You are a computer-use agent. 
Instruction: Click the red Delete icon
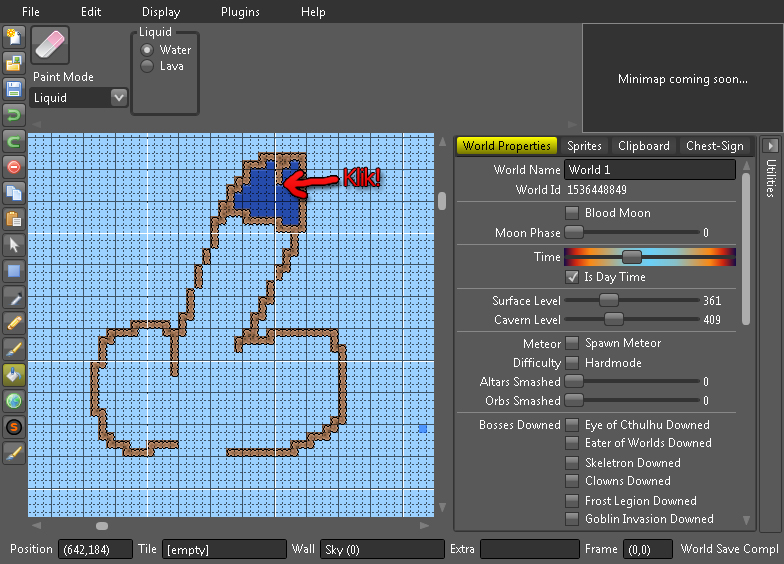(x=14, y=167)
